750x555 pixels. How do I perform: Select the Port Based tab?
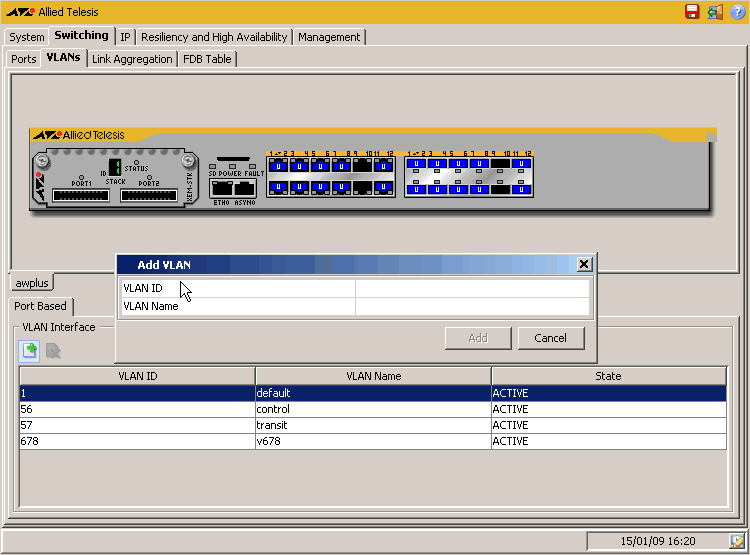[41, 306]
